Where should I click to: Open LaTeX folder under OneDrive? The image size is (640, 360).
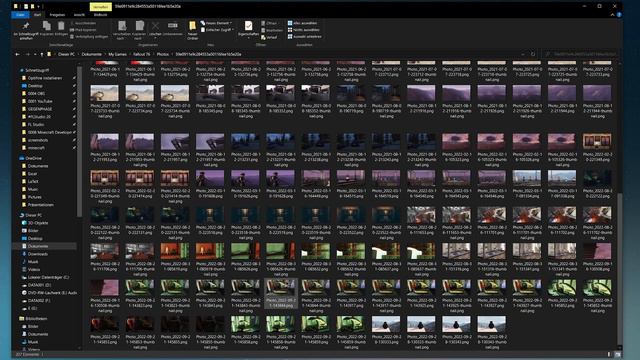click(33, 182)
